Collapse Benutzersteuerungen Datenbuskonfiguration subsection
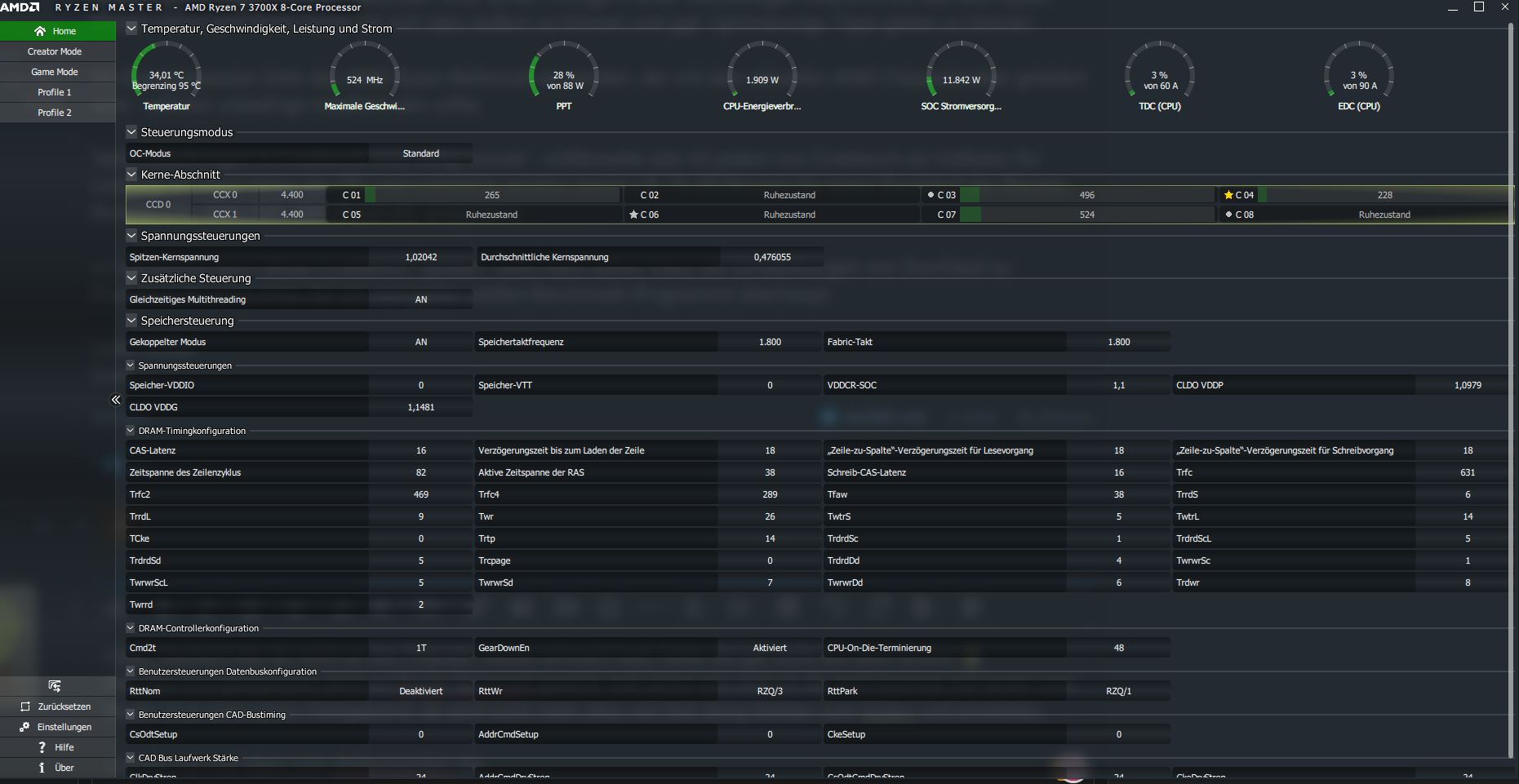The image size is (1519, 784). pyautogui.click(x=131, y=671)
